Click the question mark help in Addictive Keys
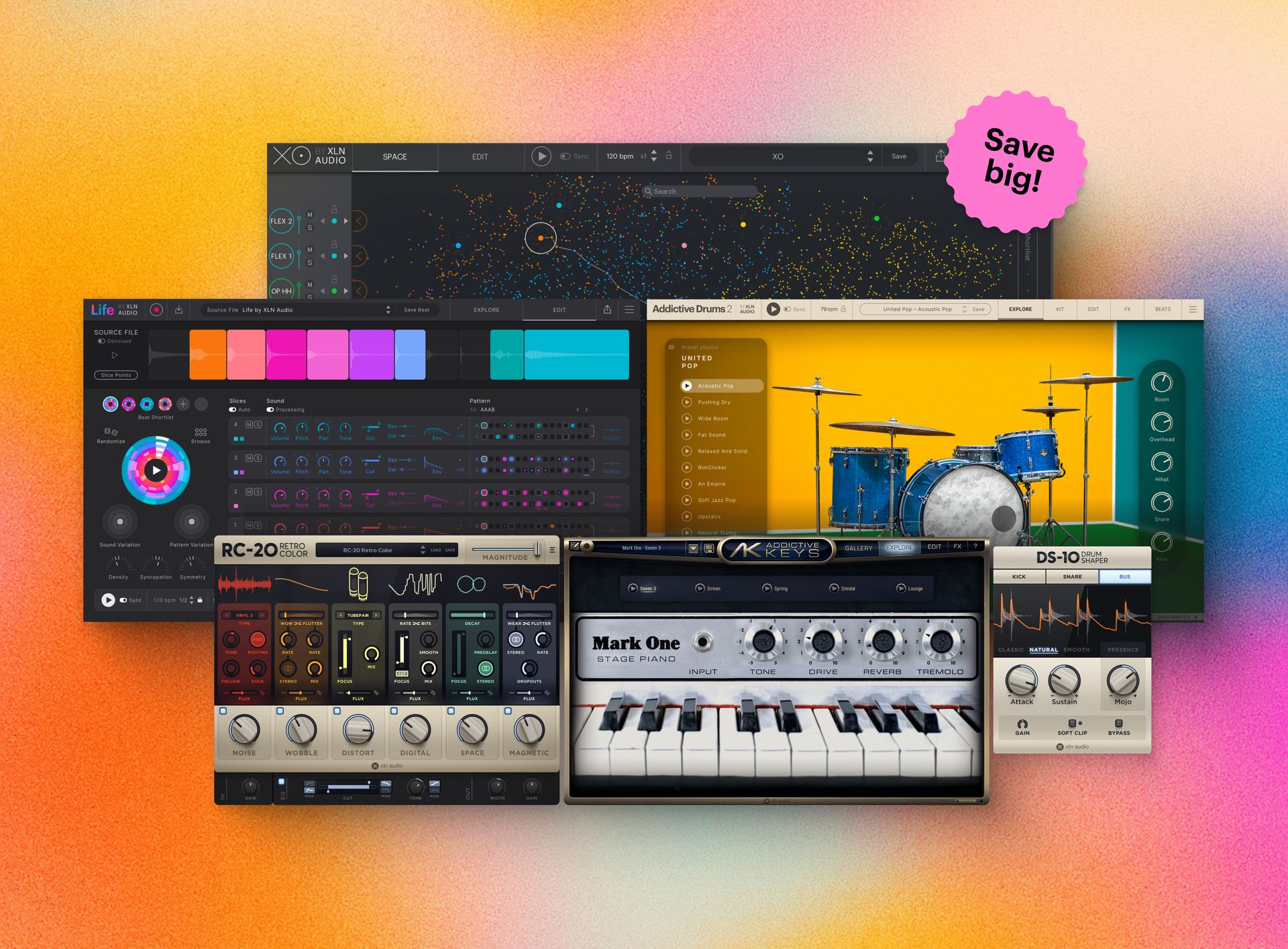1288x949 pixels. coord(975,546)
